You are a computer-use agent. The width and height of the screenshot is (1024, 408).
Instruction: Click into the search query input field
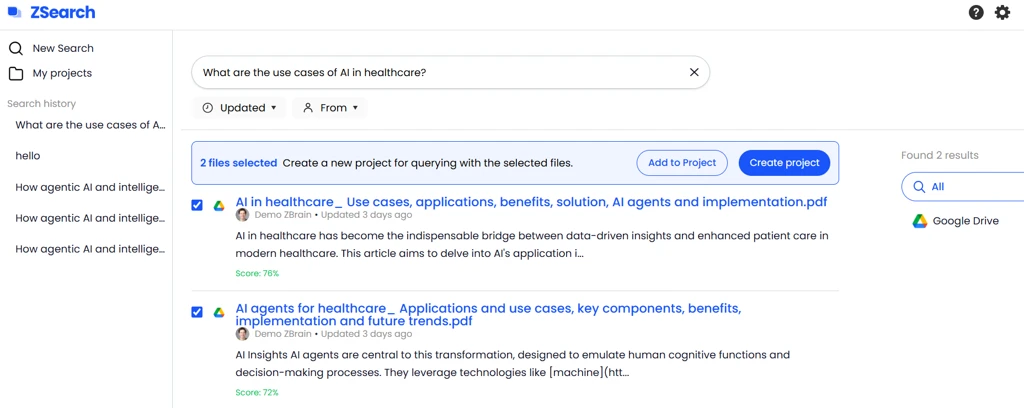tap(440, 72)
